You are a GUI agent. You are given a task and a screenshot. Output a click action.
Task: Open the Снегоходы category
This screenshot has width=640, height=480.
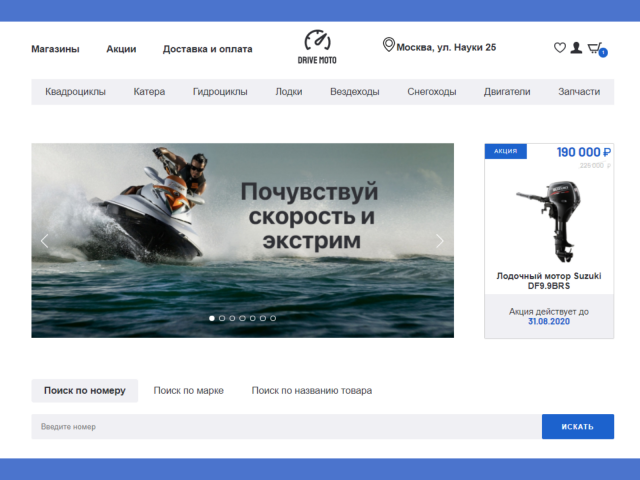[432, 91]
